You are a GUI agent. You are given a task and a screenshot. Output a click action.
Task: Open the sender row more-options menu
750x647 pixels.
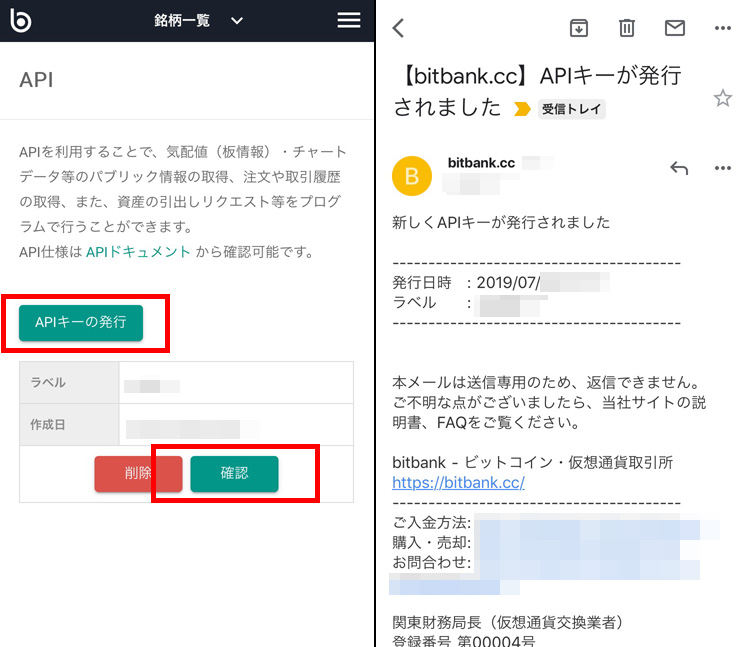click(723, 168)
